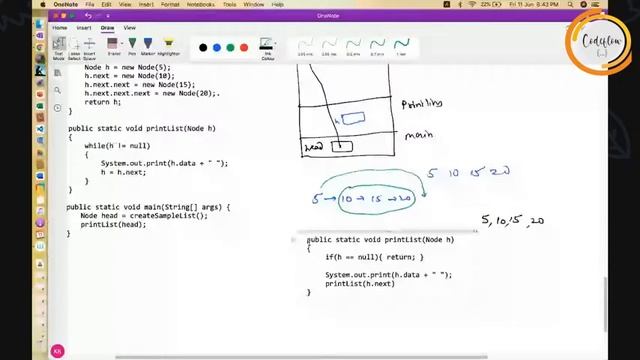
Task: Select the Text Mode tool
Action: pos(59,48)
